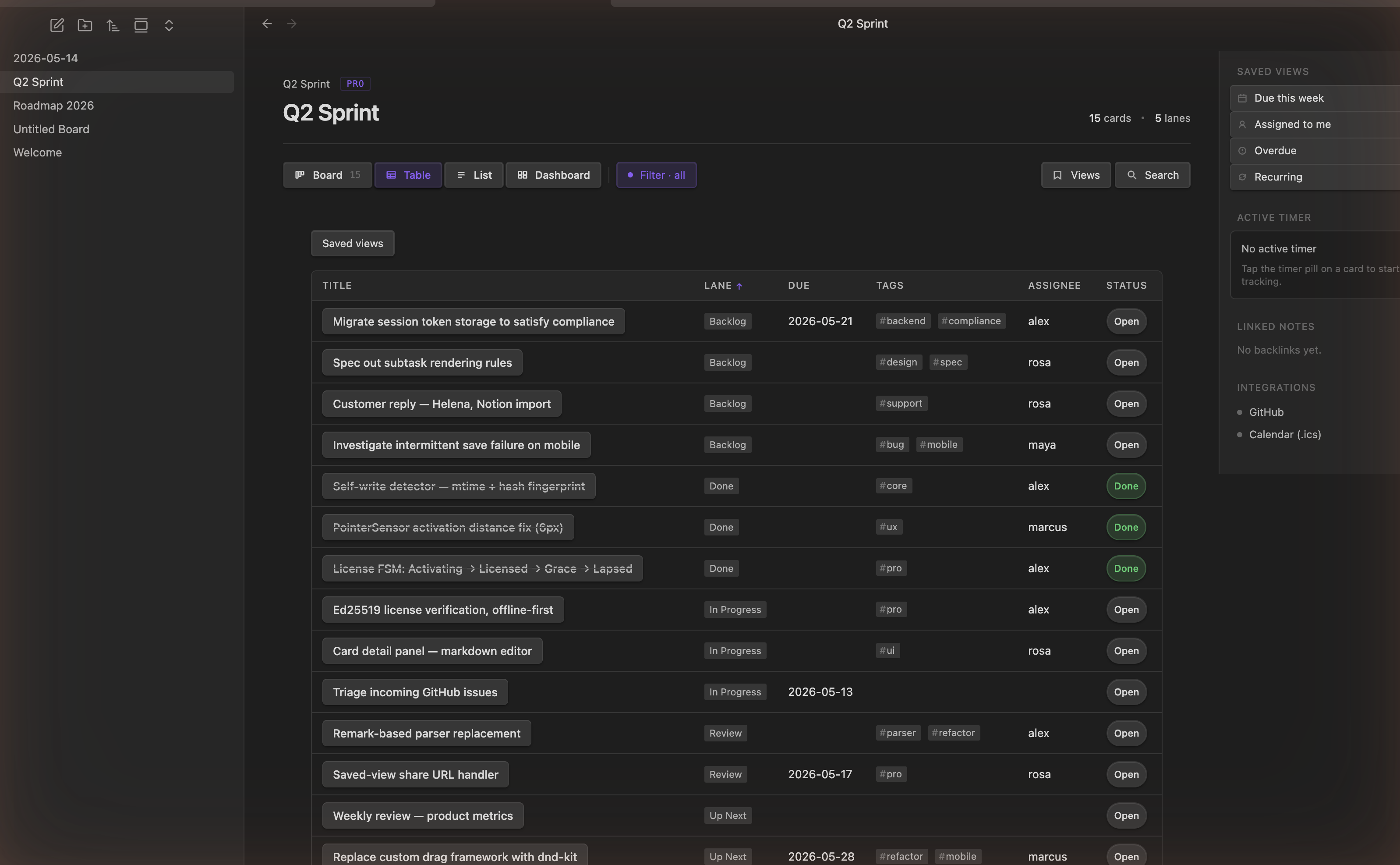Viewport: 1400px width, 865px height.
Task: Click the #support tag
Action: point(902,403)
